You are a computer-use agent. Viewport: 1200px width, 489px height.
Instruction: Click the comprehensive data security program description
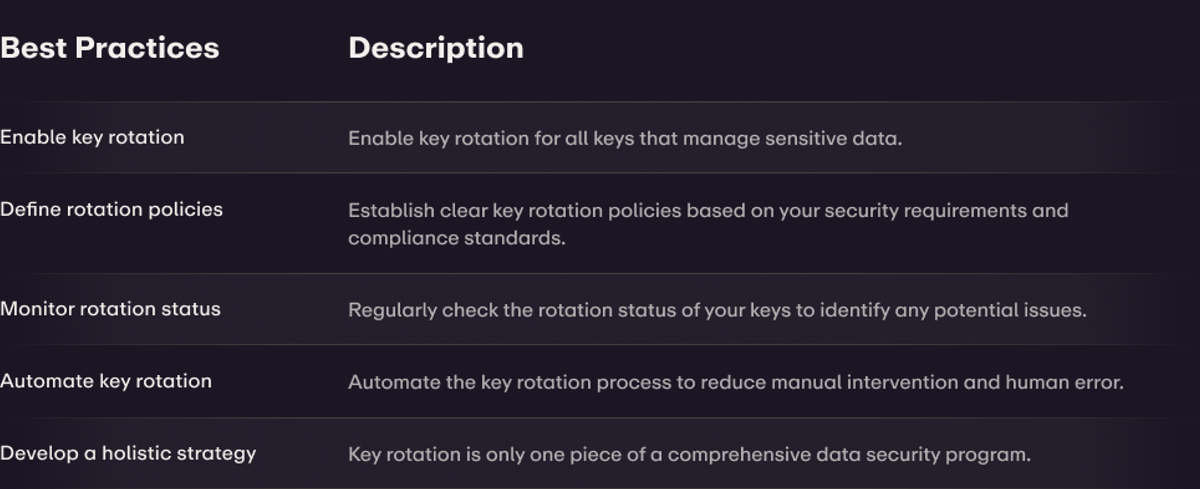(x=689, y=455)
